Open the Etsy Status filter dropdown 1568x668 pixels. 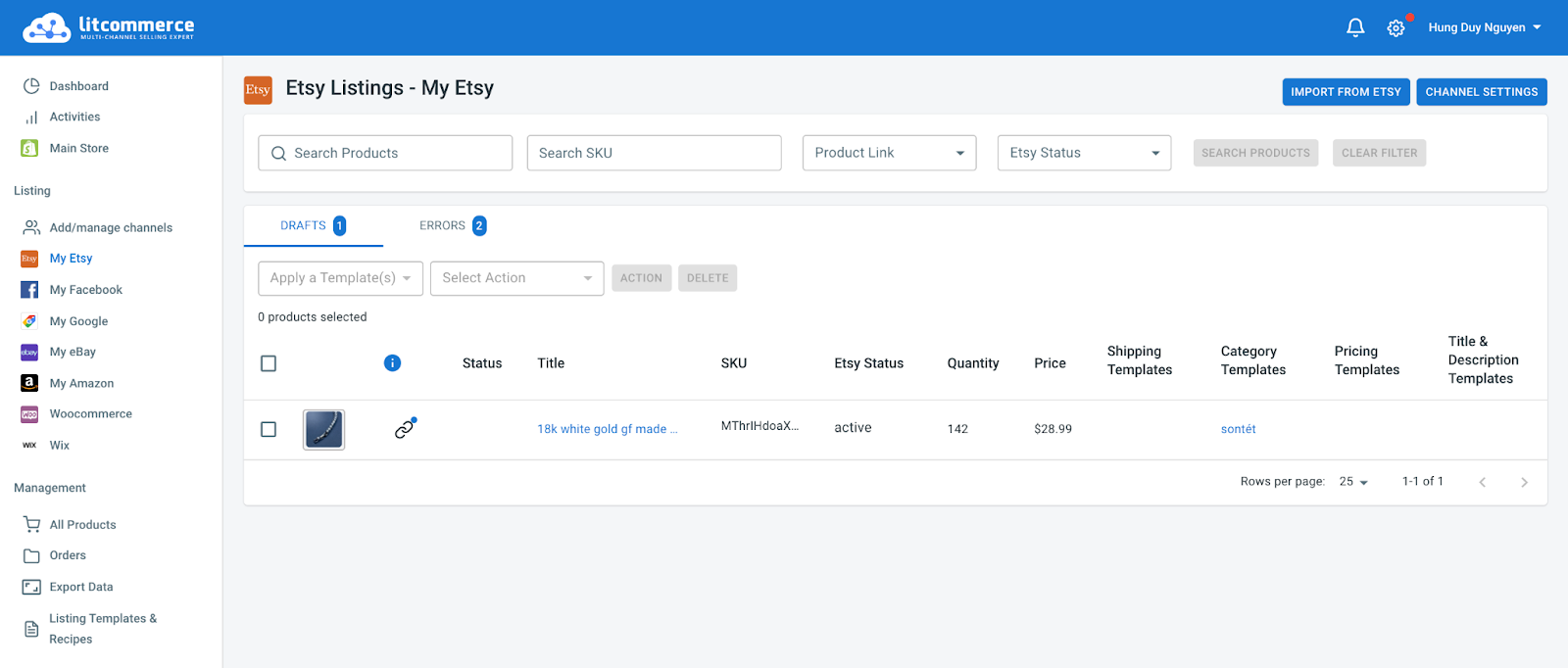tap(1084, 153)
